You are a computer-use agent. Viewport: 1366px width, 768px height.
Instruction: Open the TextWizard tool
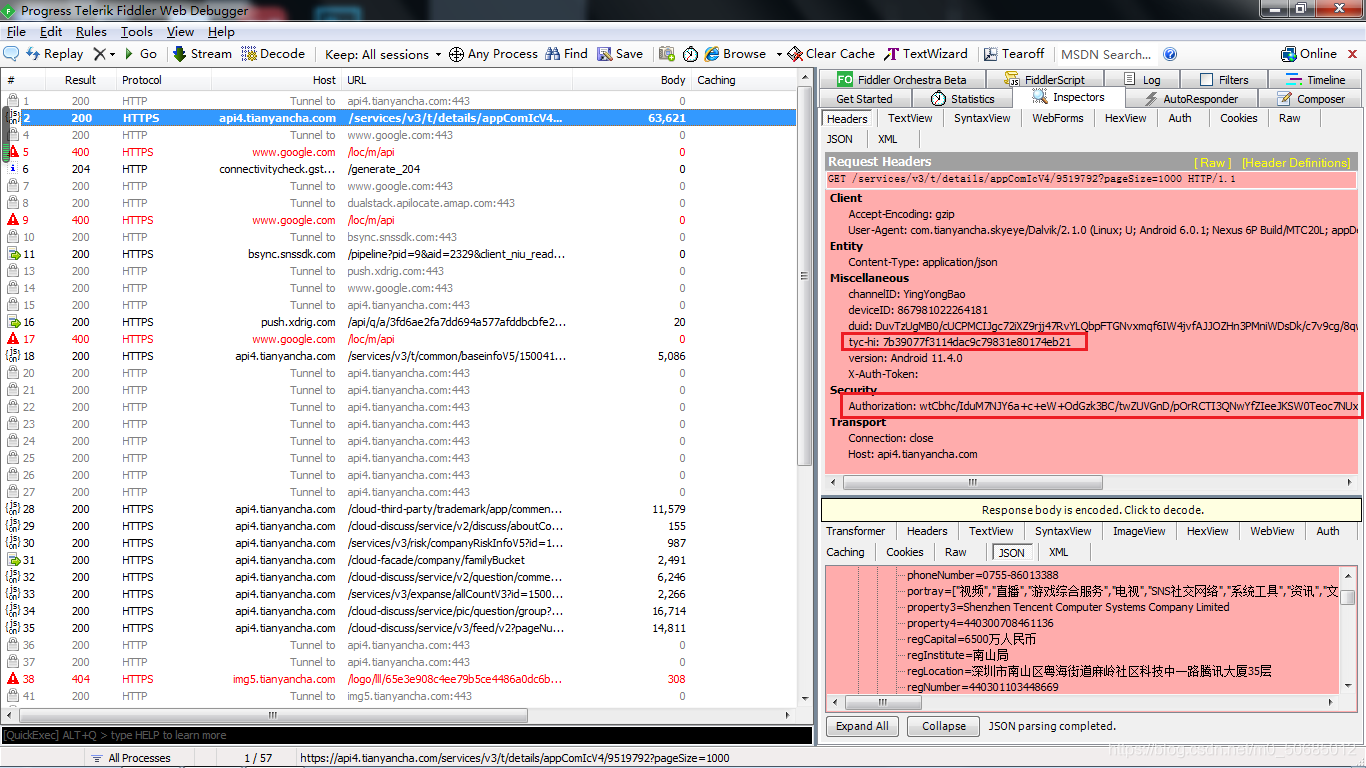926,54
